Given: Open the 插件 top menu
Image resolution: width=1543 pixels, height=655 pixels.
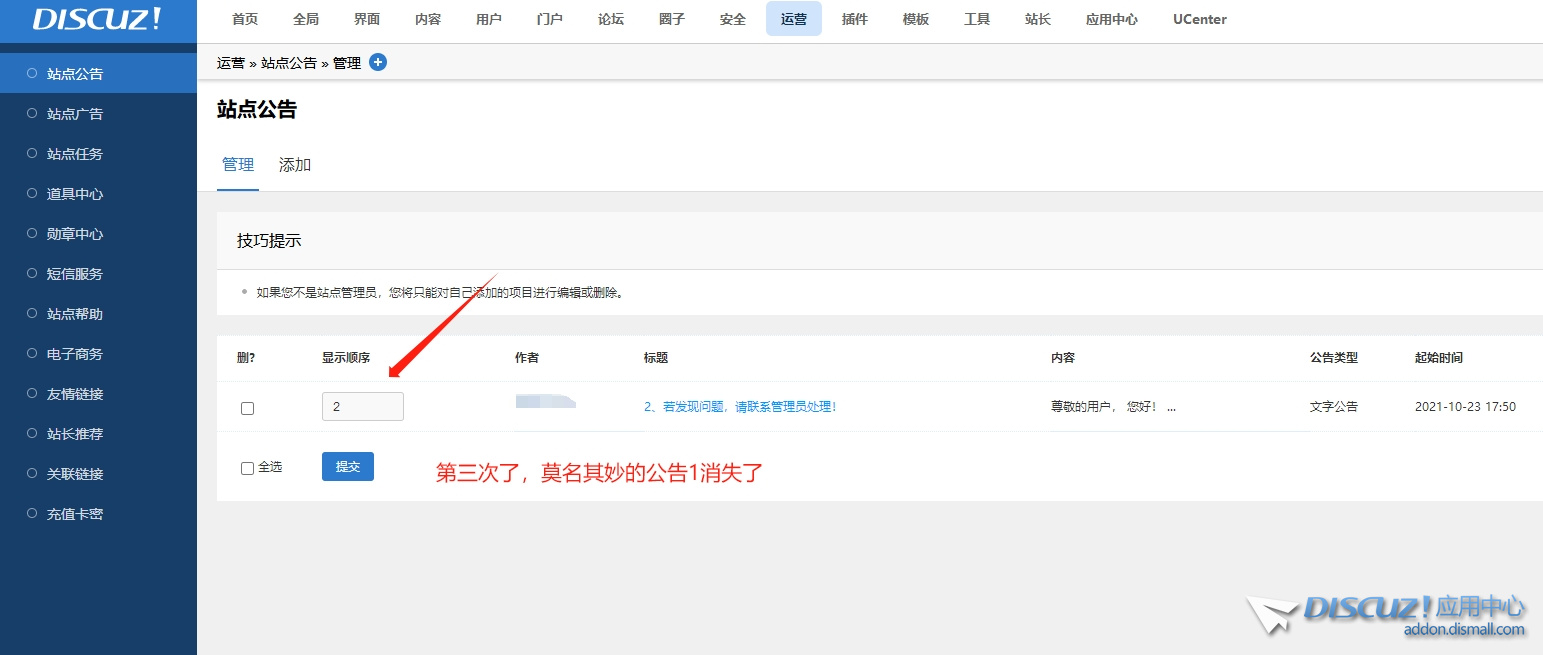Looking at the screenshot, I should [855, 19].
